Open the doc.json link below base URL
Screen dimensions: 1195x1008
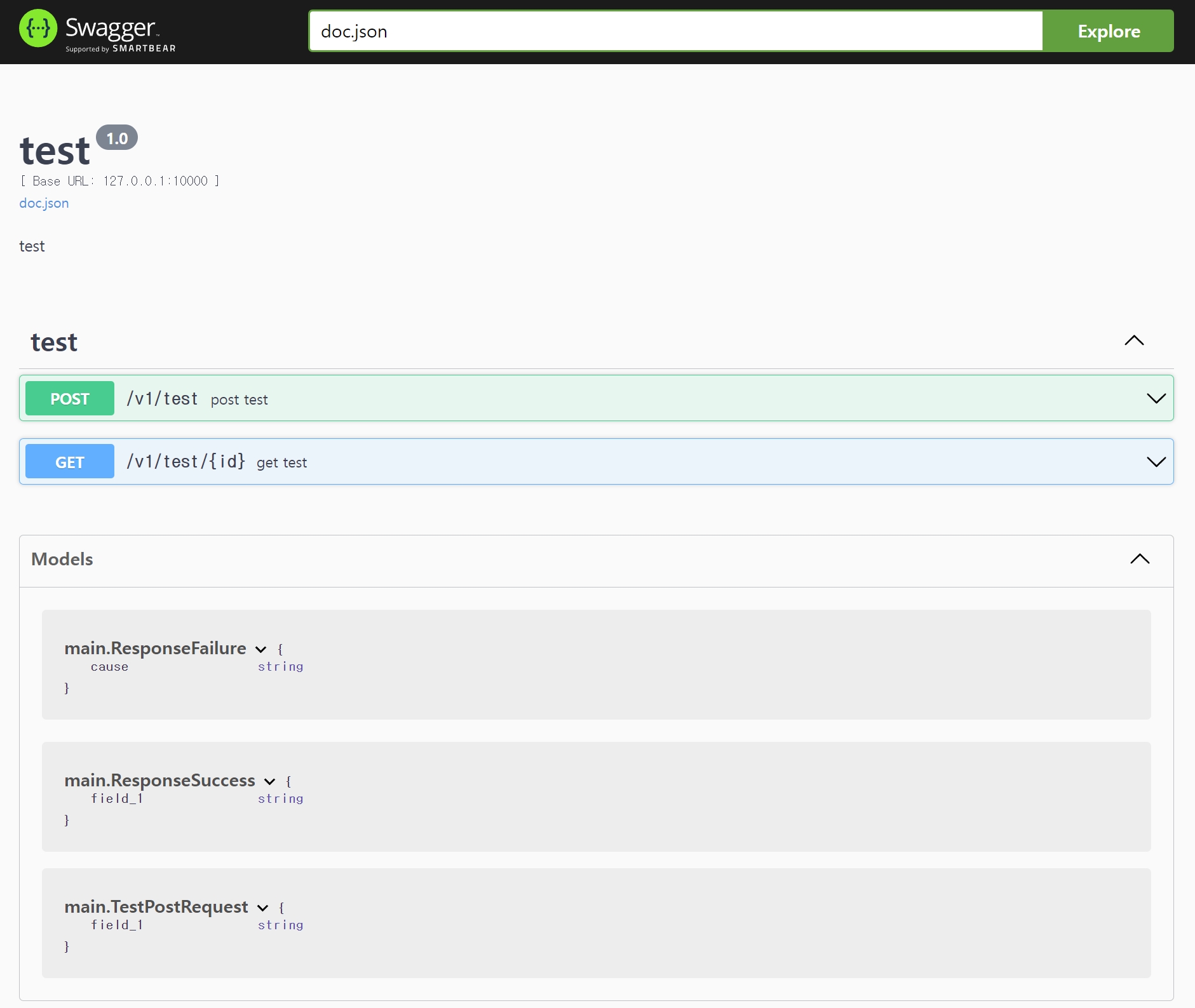[44, 203]
